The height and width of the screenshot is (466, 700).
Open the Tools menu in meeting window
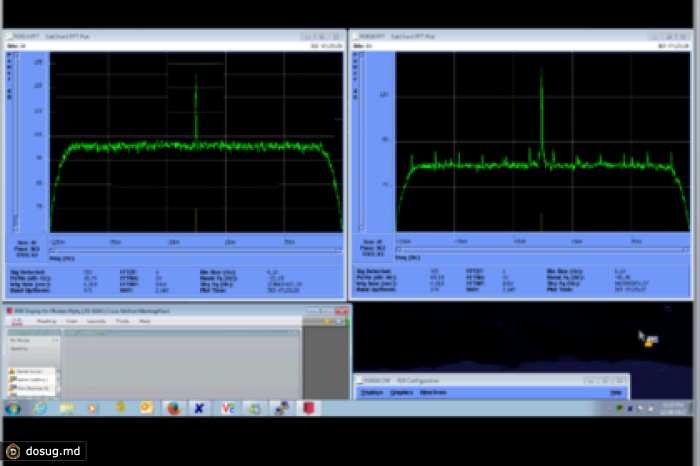[123, 321]
